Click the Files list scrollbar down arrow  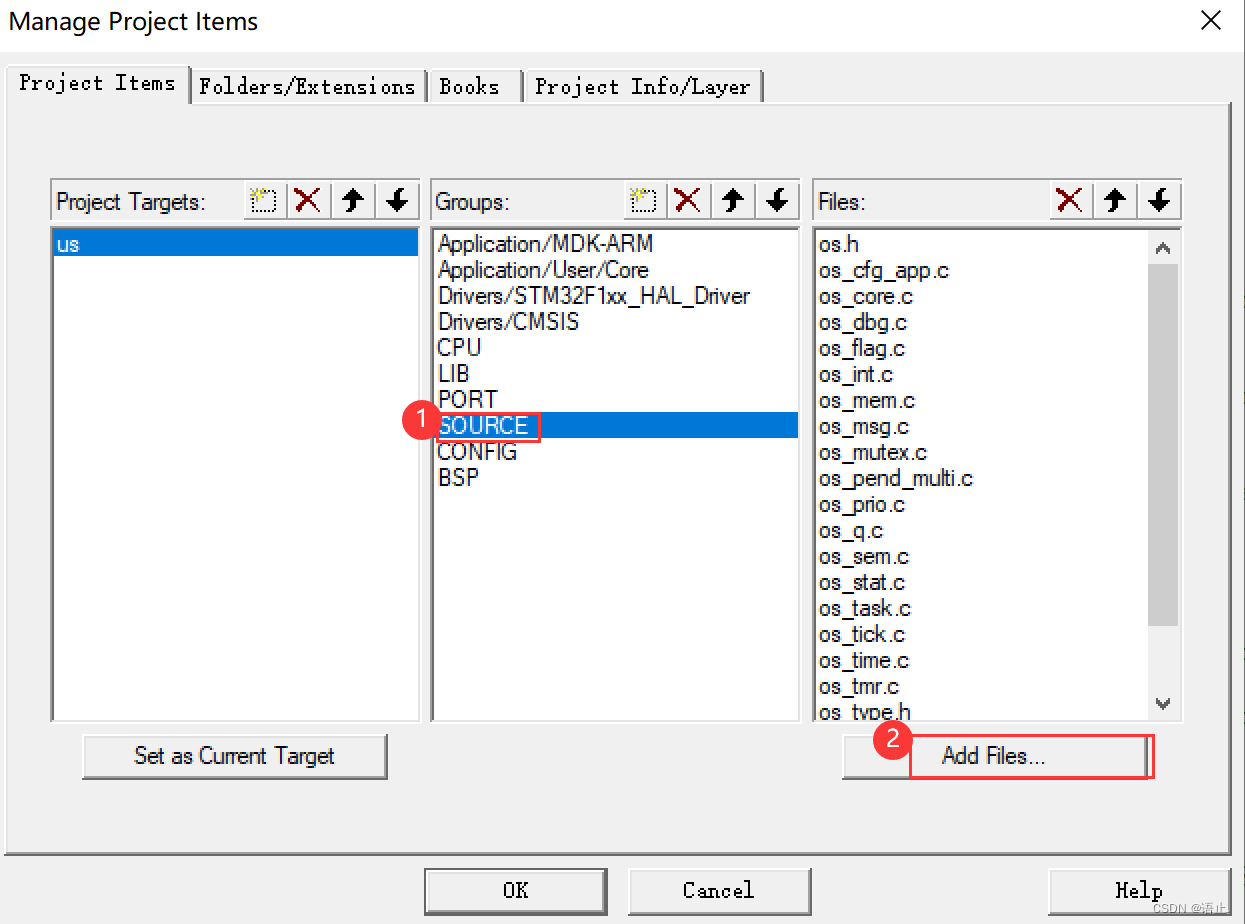[1162, 704]
